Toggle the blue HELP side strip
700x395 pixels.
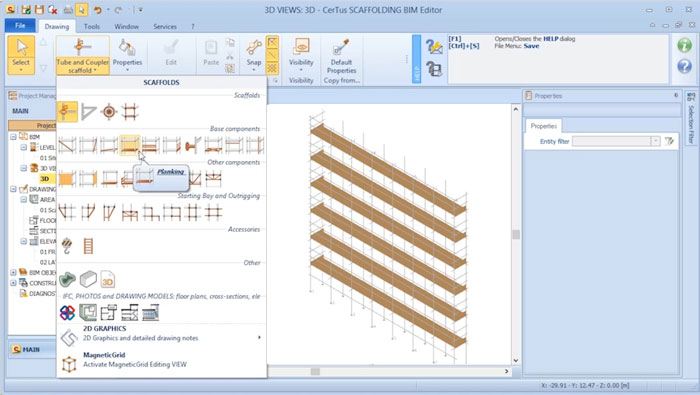click(416, 59)
